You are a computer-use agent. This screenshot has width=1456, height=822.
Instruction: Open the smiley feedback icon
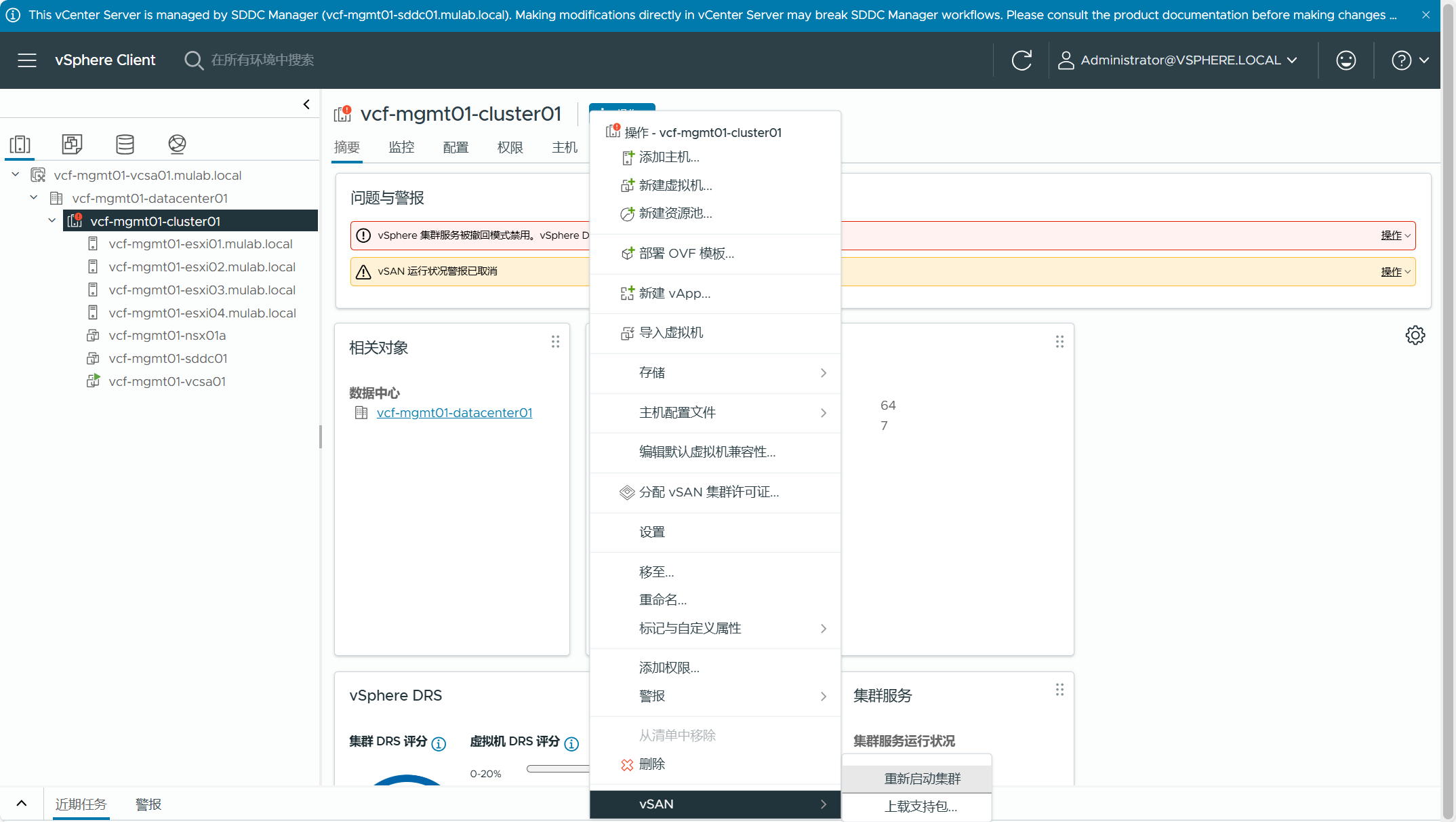pyautogui.click(x=1346, y=60)
